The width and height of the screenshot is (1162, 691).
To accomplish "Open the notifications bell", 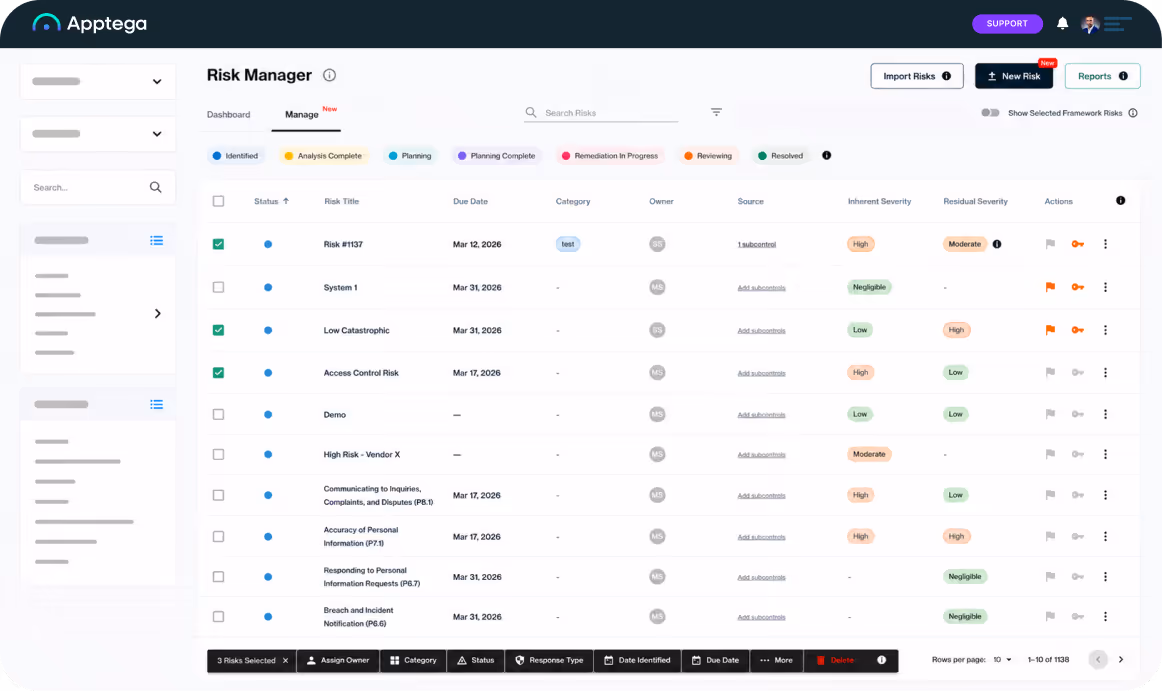I will tap(1062, 23).
